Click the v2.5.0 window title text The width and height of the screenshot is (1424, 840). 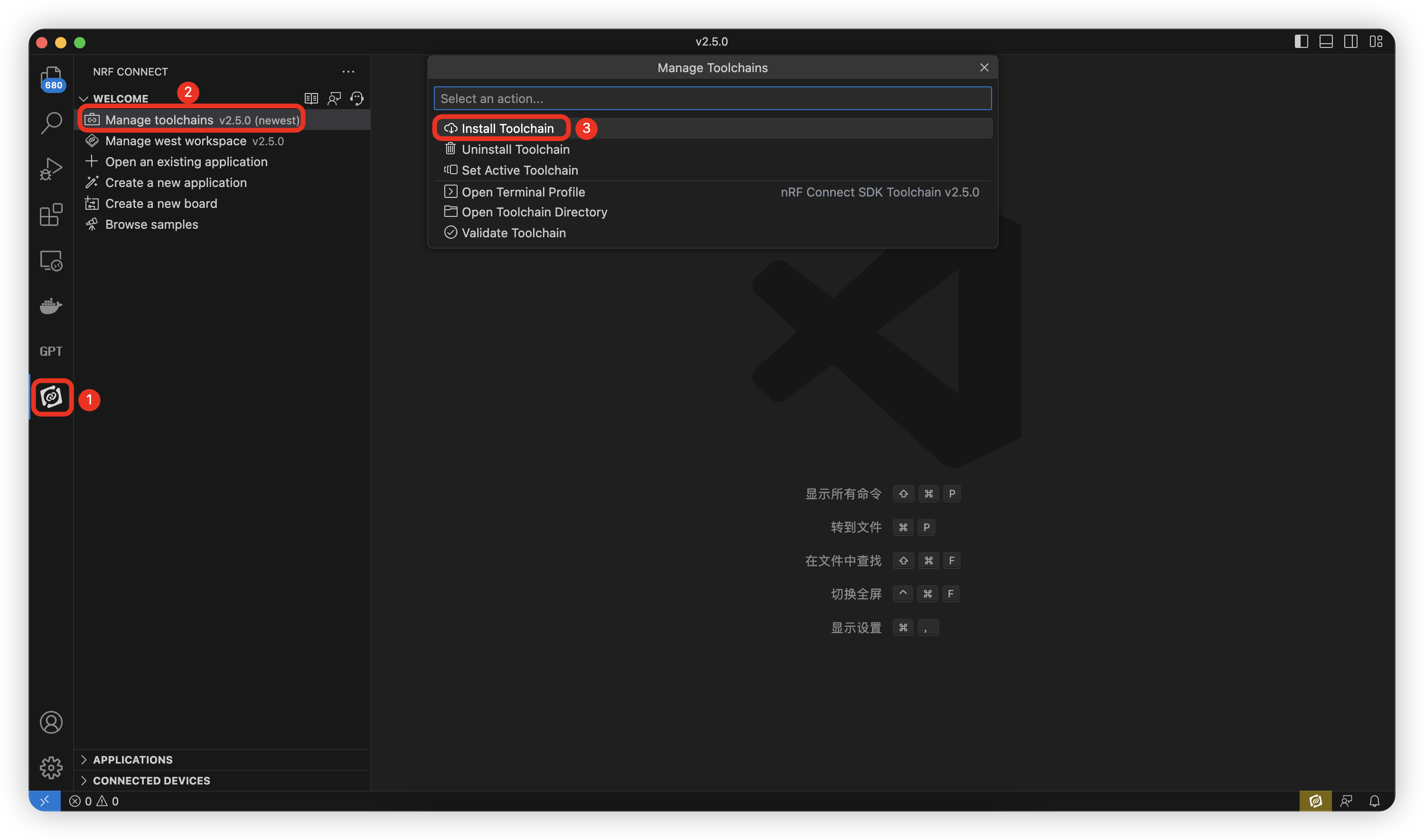(x=712, y=41)
